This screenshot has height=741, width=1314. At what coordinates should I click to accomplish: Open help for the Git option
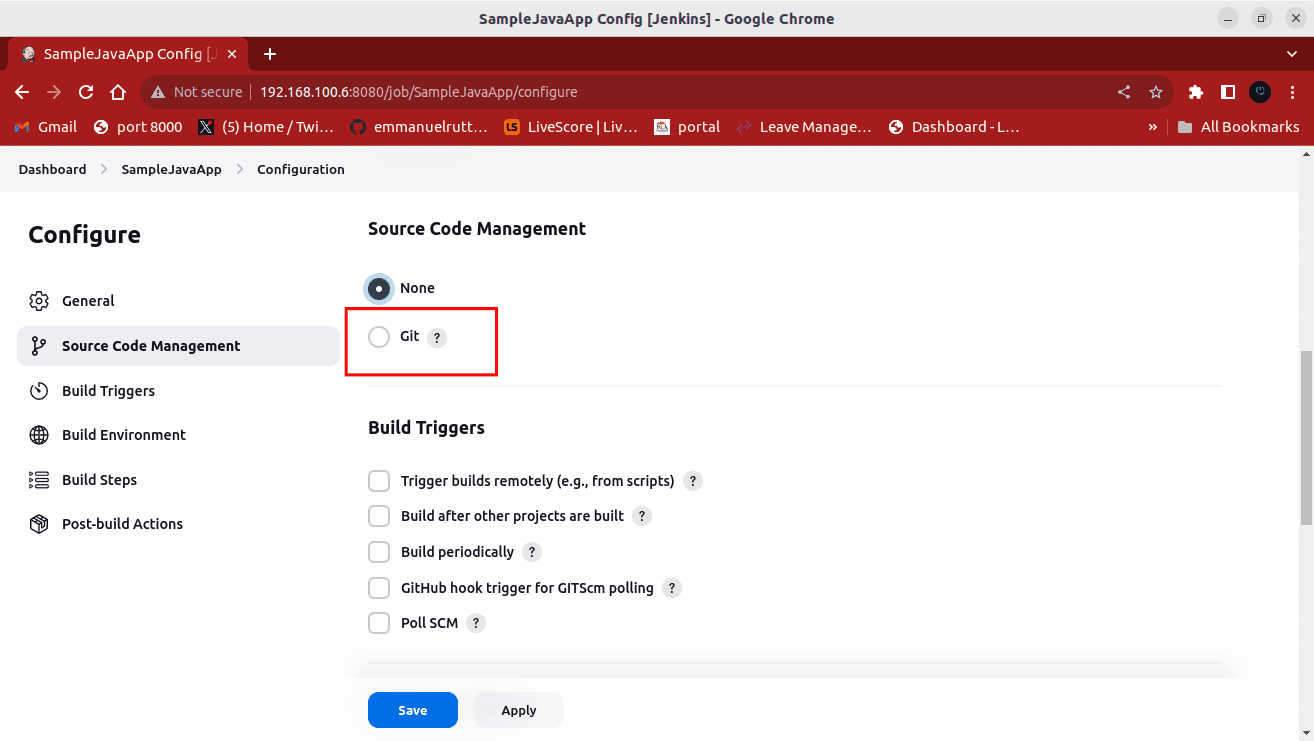[437, 338]
